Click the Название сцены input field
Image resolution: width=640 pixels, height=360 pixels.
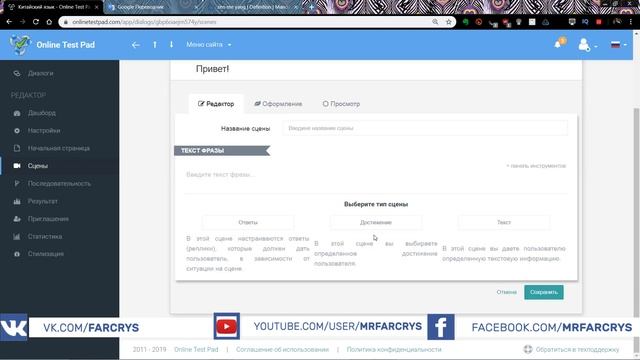click(x=424, y=128)
